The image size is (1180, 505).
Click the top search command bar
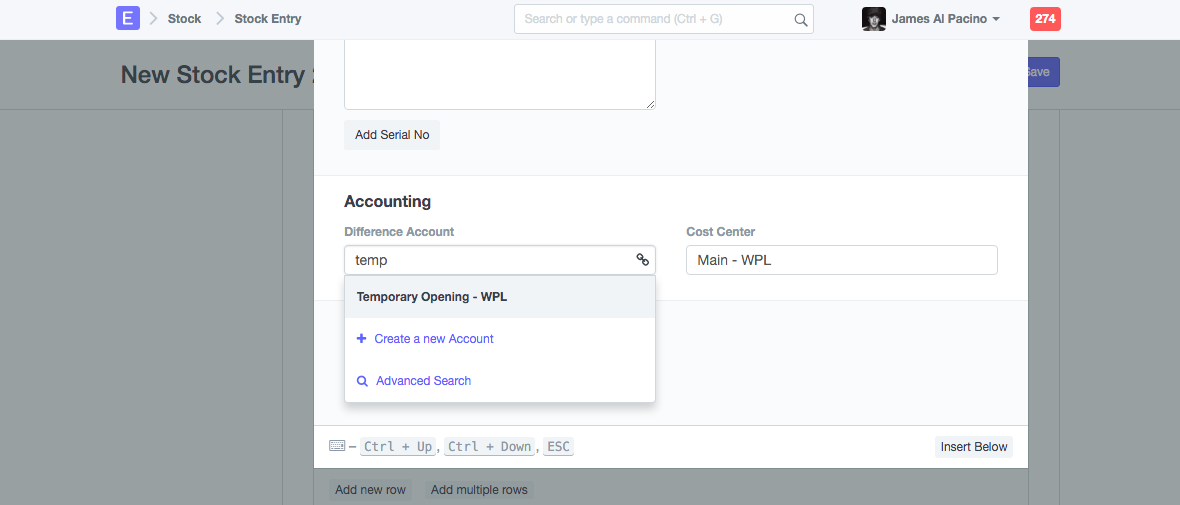655,19
